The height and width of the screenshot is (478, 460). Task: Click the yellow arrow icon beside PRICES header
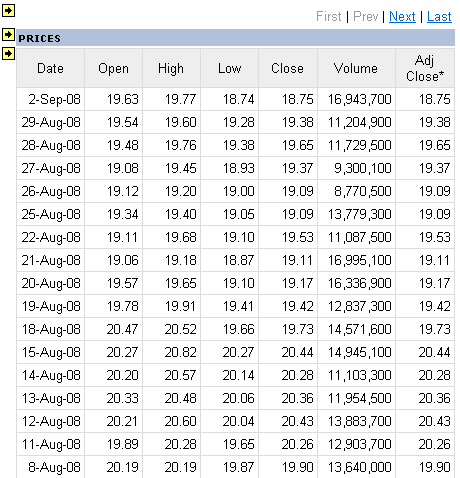pos(9,34)
